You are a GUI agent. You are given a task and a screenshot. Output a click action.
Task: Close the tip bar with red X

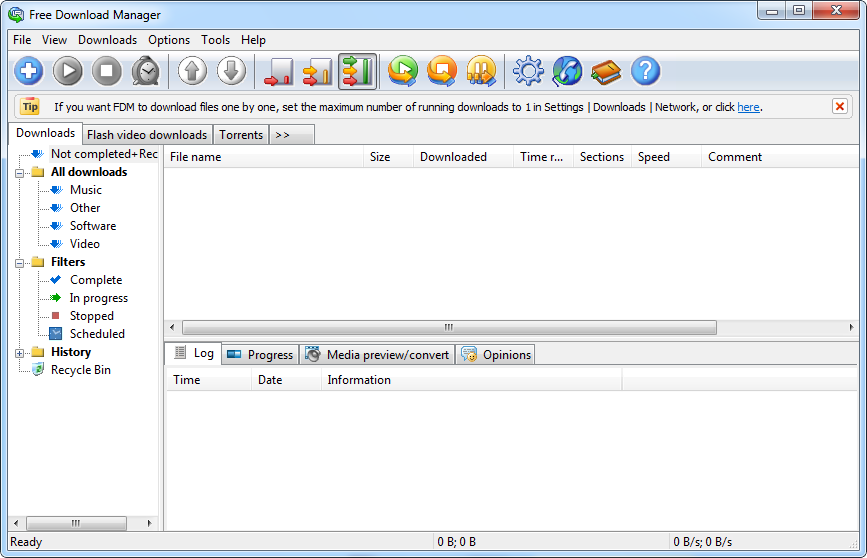[839, 106]
